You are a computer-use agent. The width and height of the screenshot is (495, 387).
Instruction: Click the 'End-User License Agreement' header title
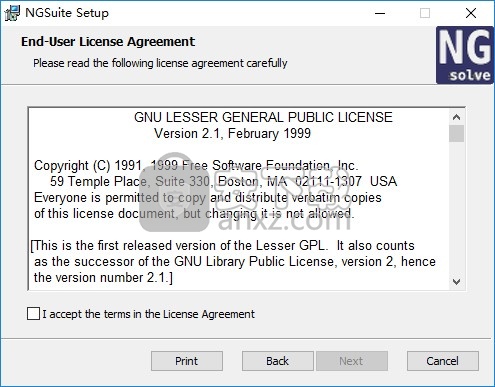pos(108,42)
